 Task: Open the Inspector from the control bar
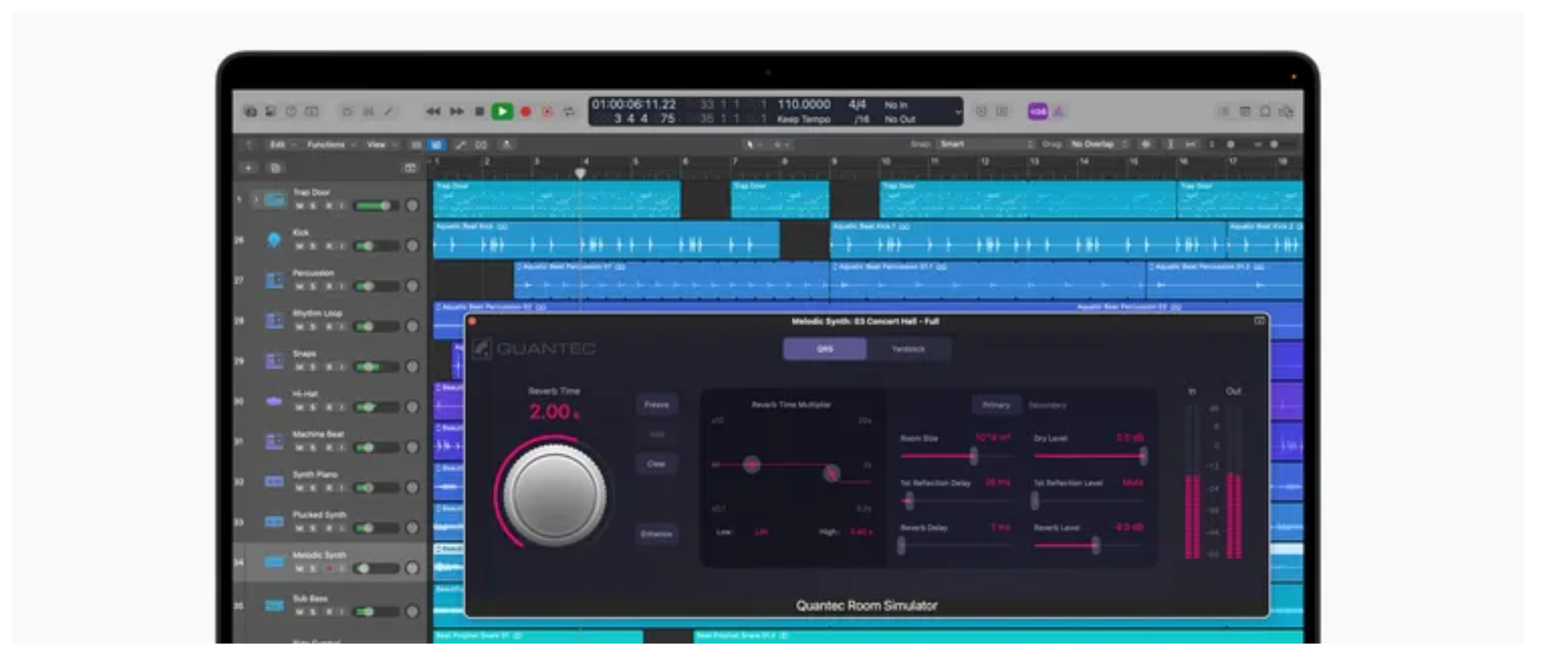[x=271, y=112]
